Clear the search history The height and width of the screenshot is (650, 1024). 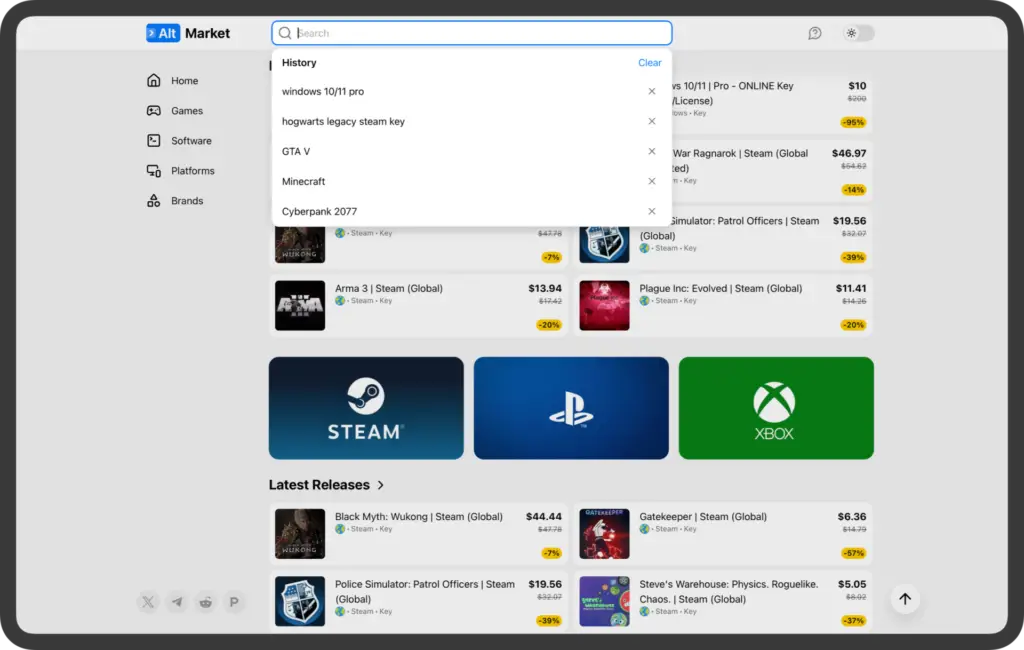pos(649,63)
